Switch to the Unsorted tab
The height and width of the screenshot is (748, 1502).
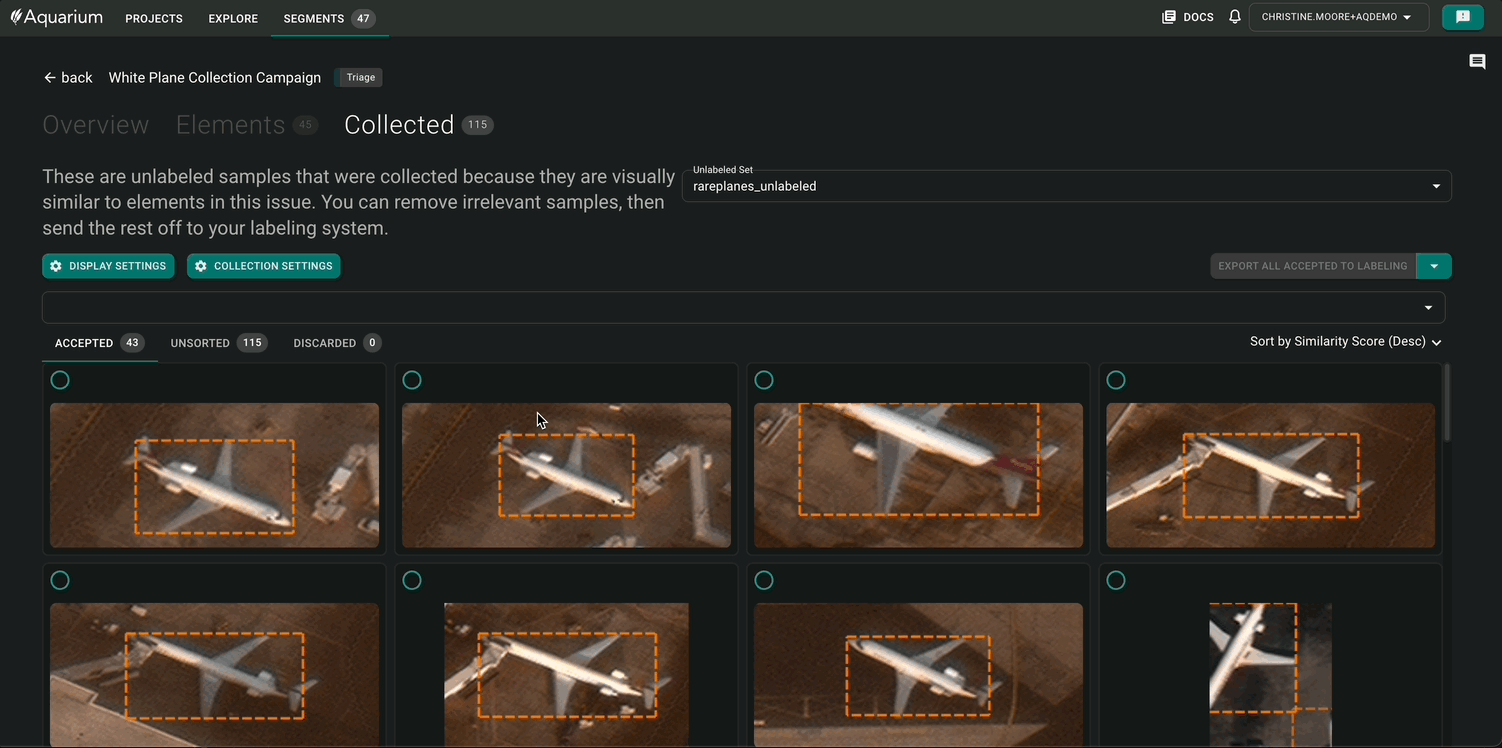tap(216, 343)
